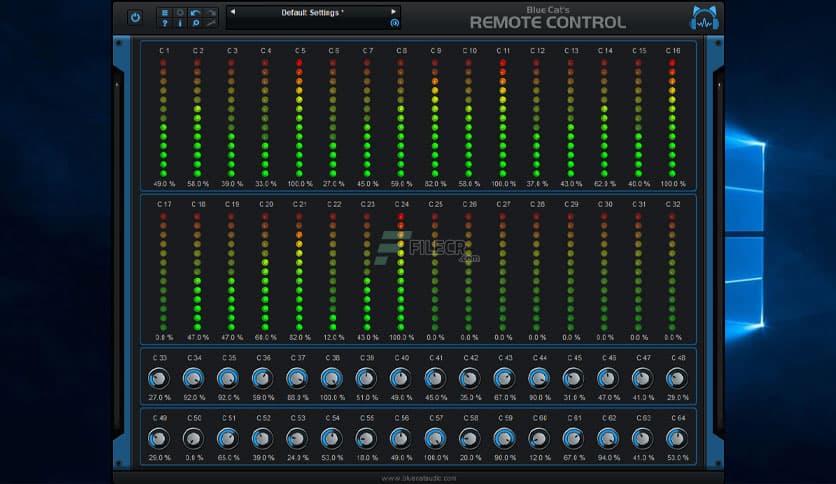Click the C 21 LED meter column
Viewport: 836px width, 484px height.
299,272
